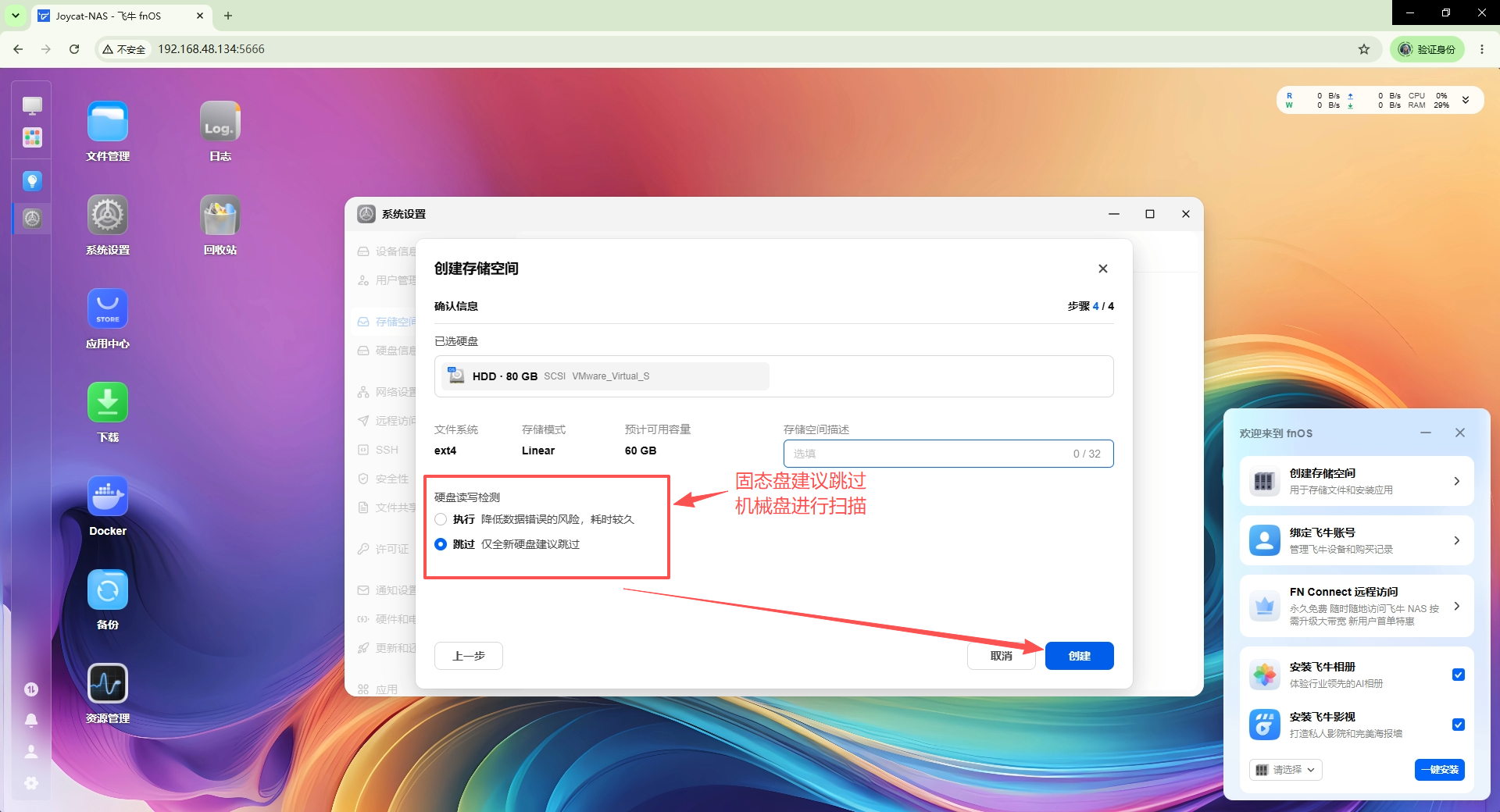Open the 应用中心 store icon
Screen dimensions: 1500x812
[108, 309]
